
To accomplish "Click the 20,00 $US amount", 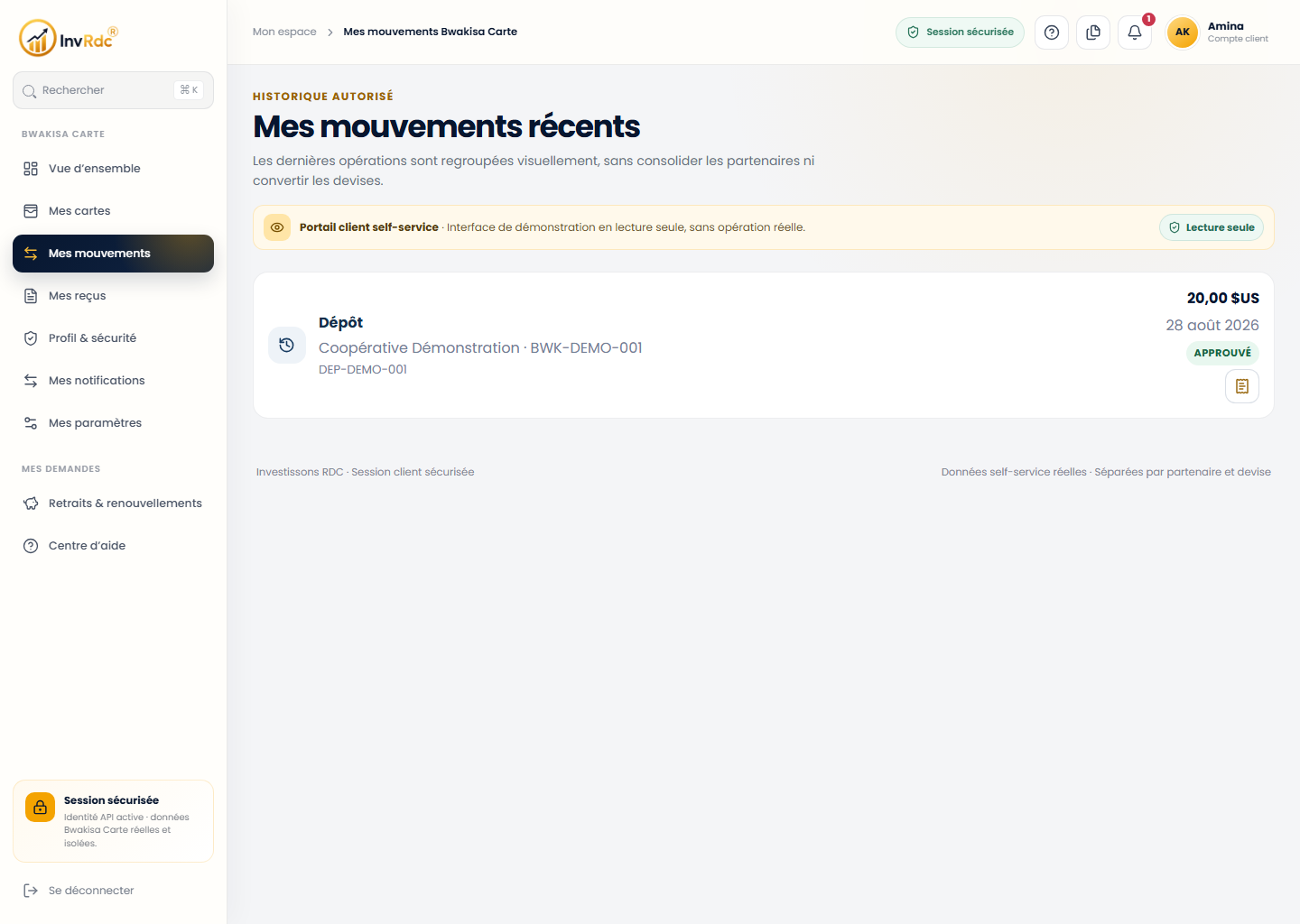I will point(1222,298).
